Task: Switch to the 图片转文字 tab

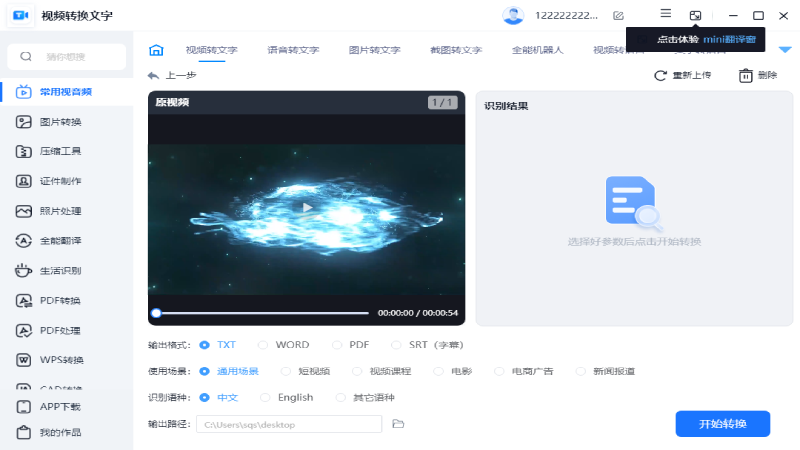Action: pos(374,50)
